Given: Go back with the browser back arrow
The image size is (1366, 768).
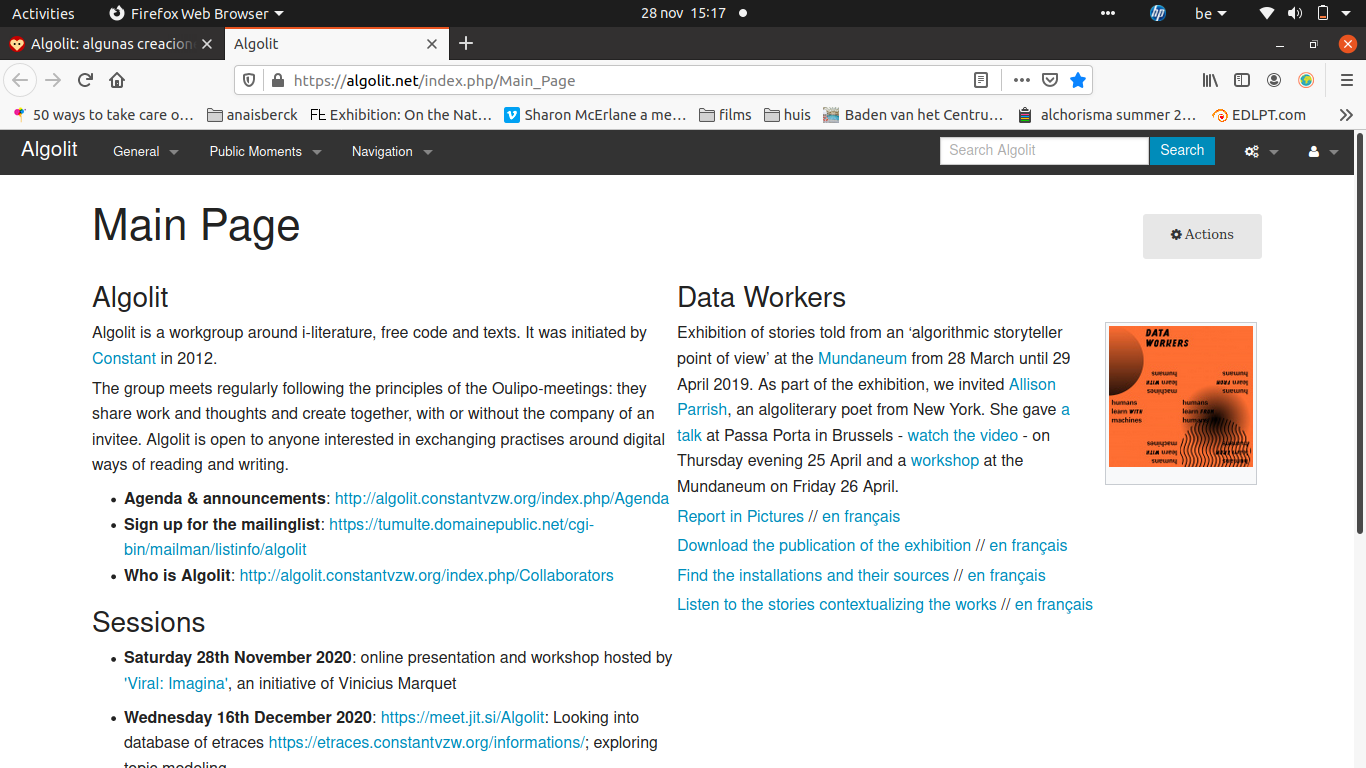Looking at the screenshot, I should click(21, 80).
